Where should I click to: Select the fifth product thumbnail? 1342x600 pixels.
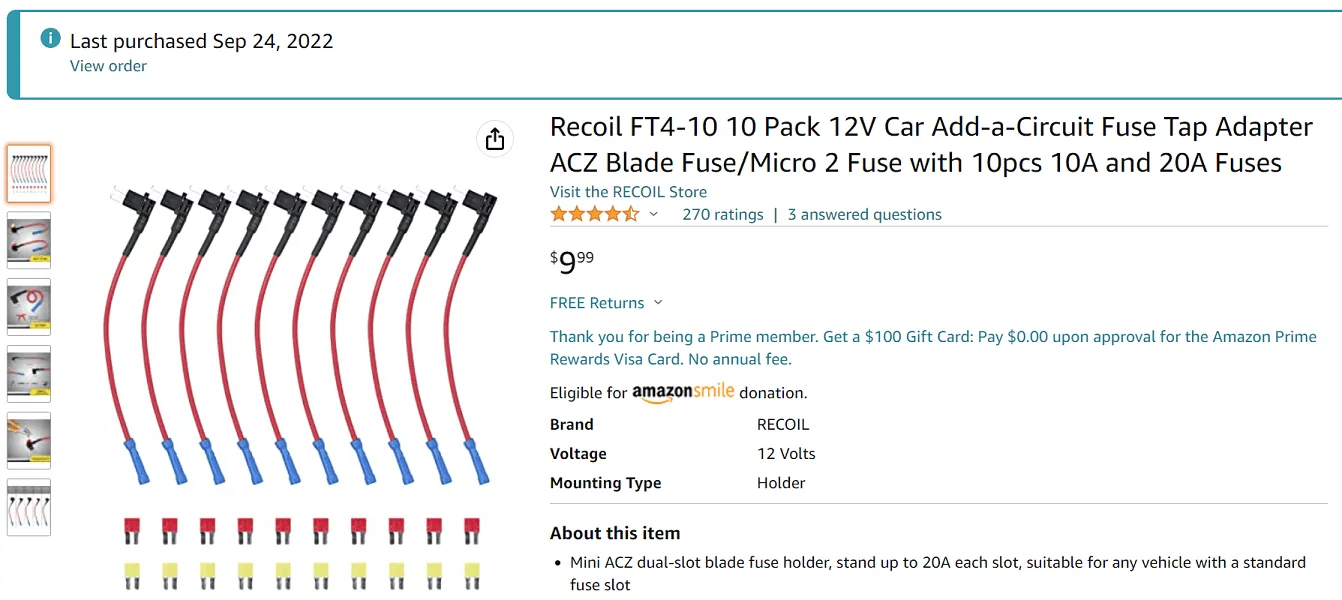[29, 441]
